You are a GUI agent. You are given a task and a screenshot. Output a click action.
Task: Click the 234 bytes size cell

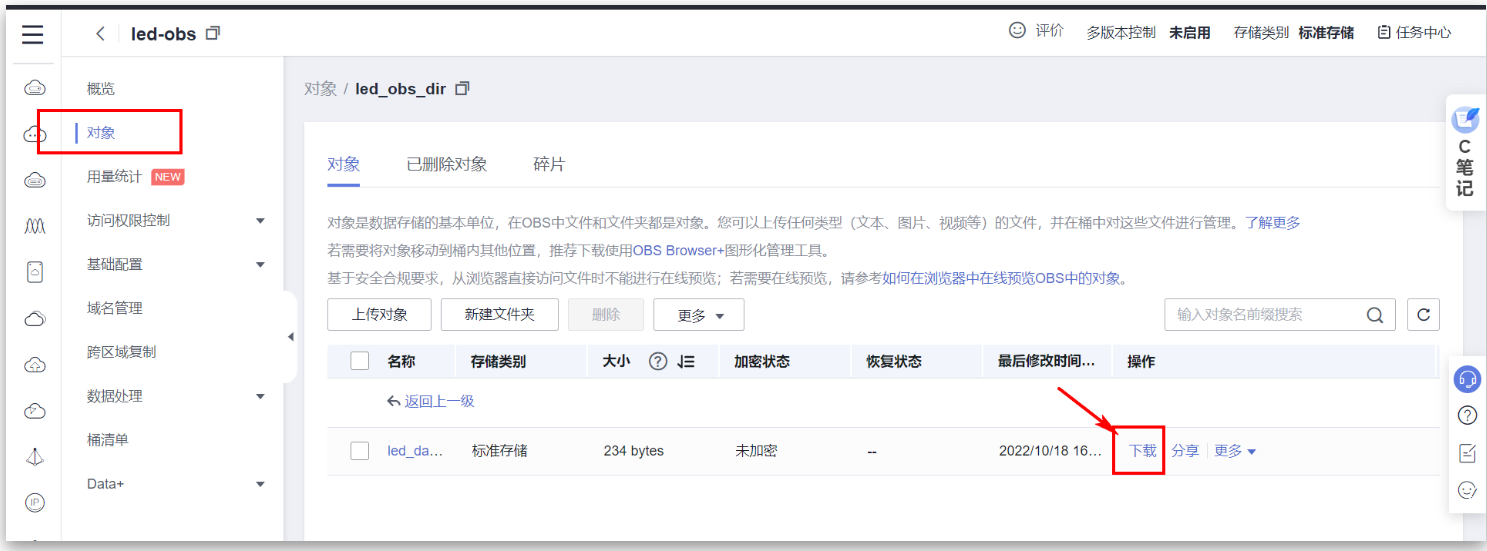(x=634, y=451)
